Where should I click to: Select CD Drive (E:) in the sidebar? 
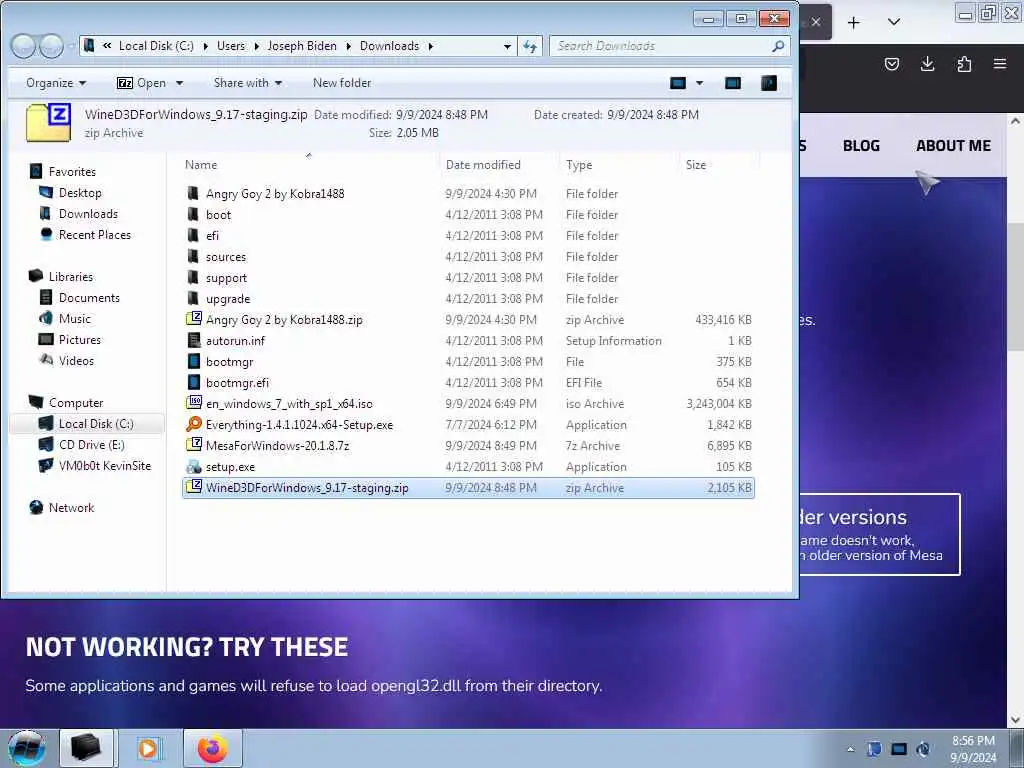91,445
